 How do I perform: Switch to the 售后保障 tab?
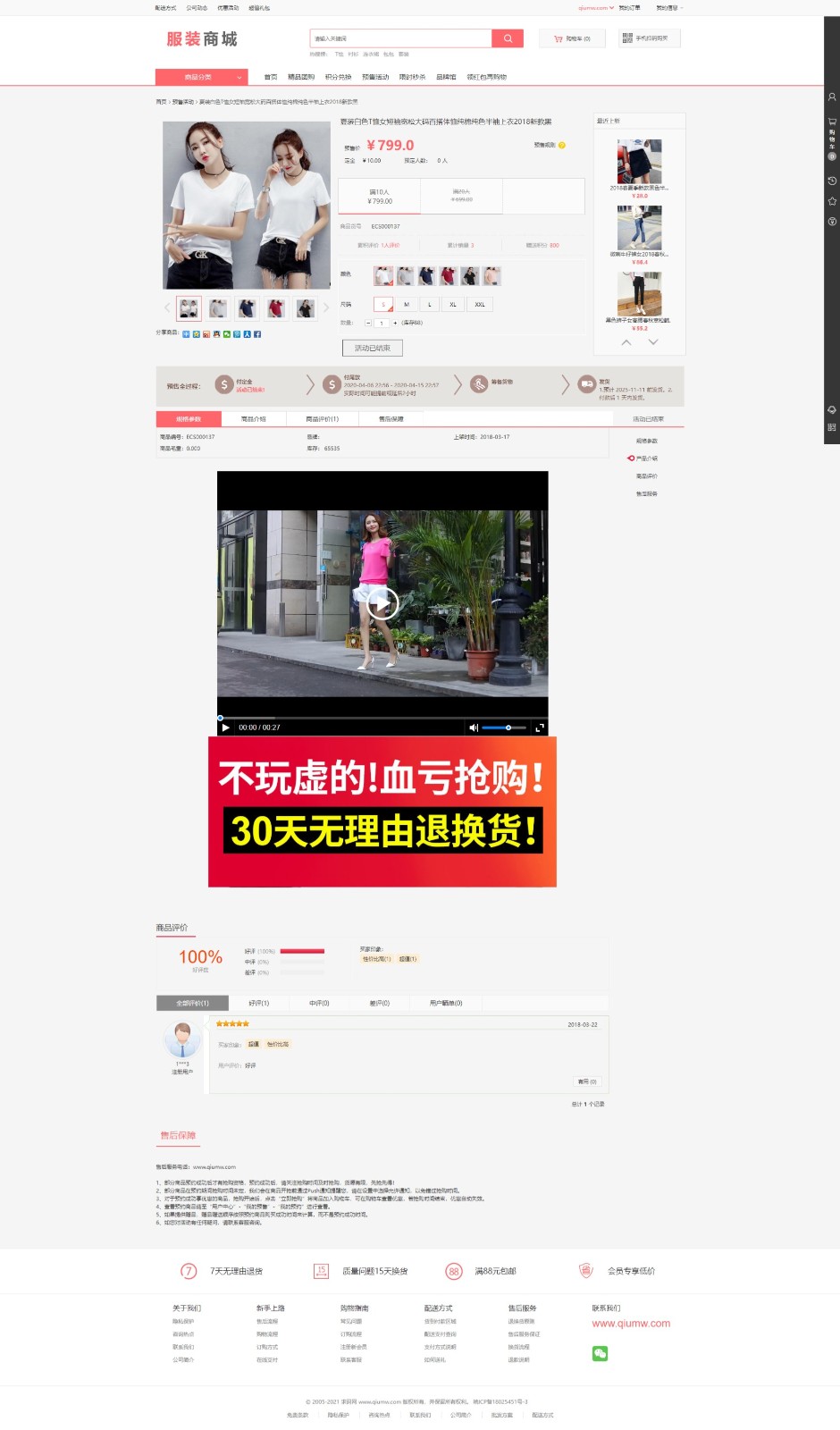391,418
